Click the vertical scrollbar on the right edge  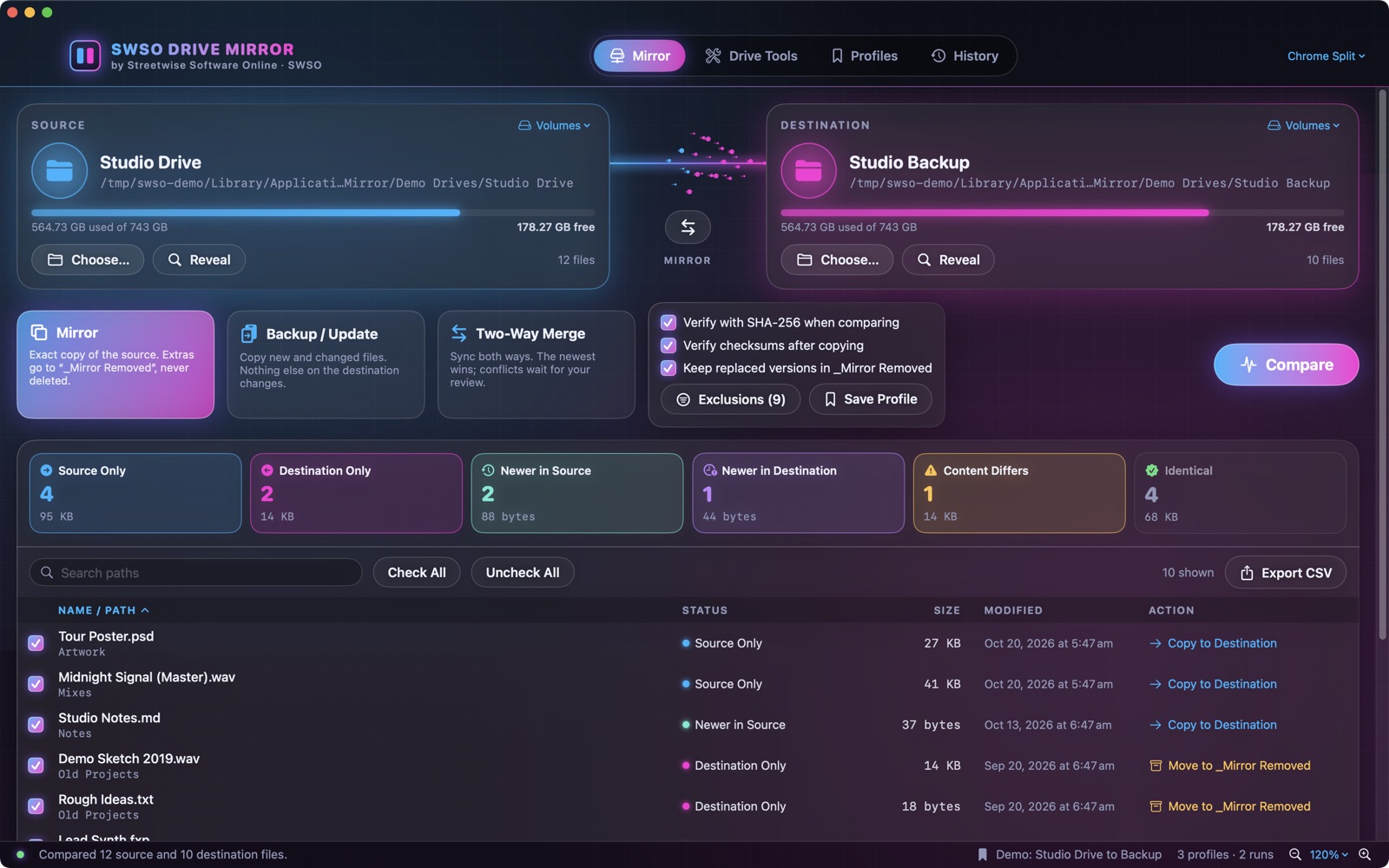tap(1382, 365)
